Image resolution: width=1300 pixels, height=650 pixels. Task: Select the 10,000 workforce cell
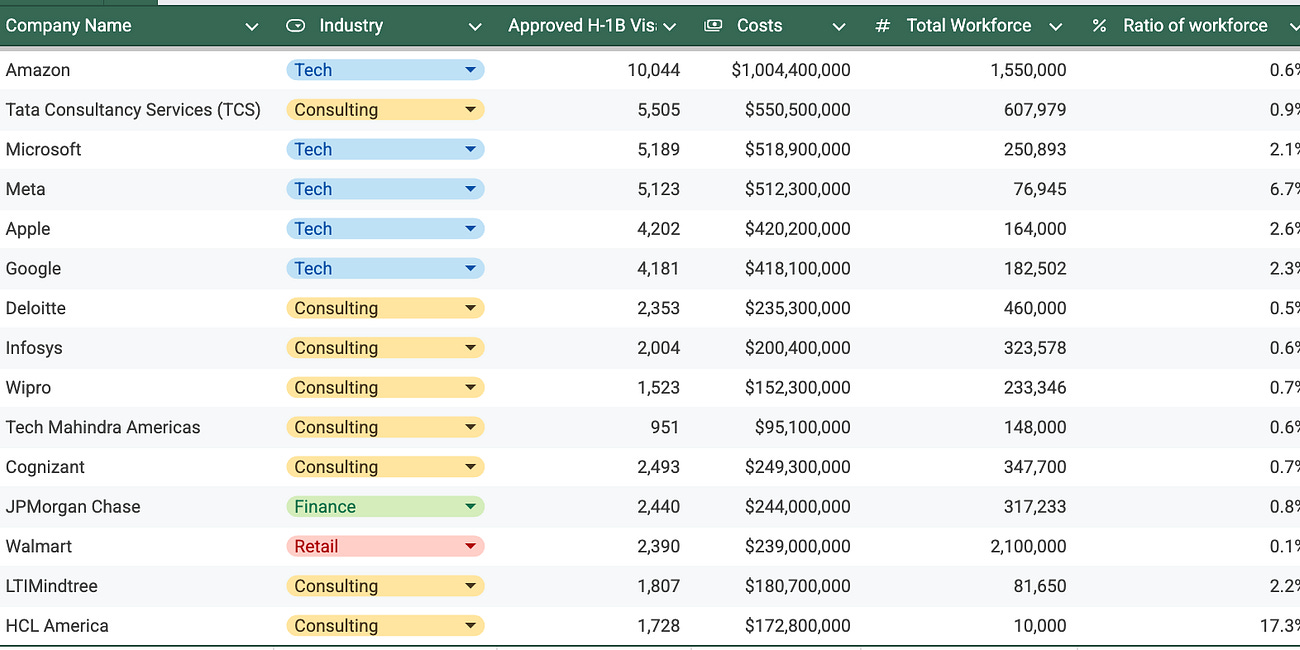pos(969,626)
